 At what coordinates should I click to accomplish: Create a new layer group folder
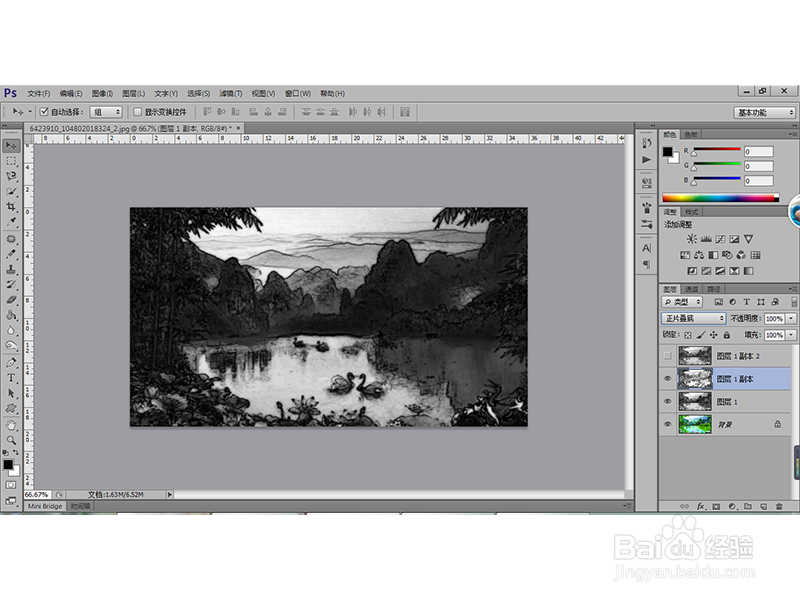point(748,506)
